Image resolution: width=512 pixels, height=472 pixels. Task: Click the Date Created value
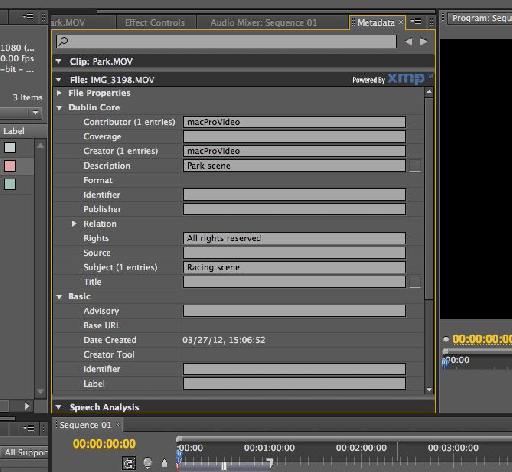point(224,340)
